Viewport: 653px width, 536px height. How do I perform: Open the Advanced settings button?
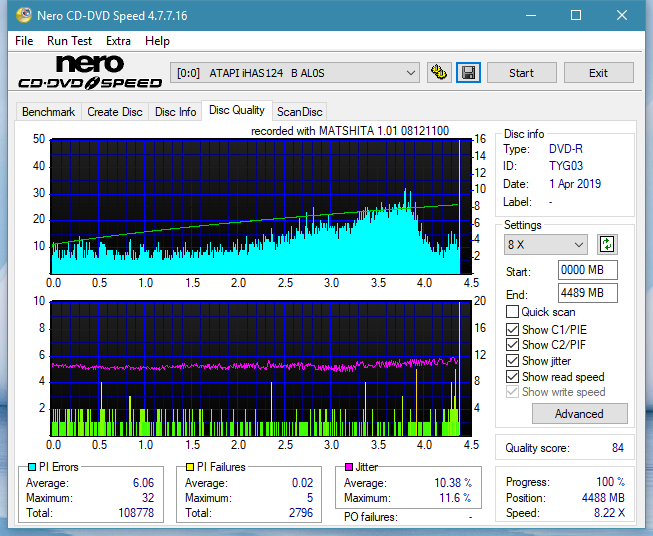(x=579, y=414)
